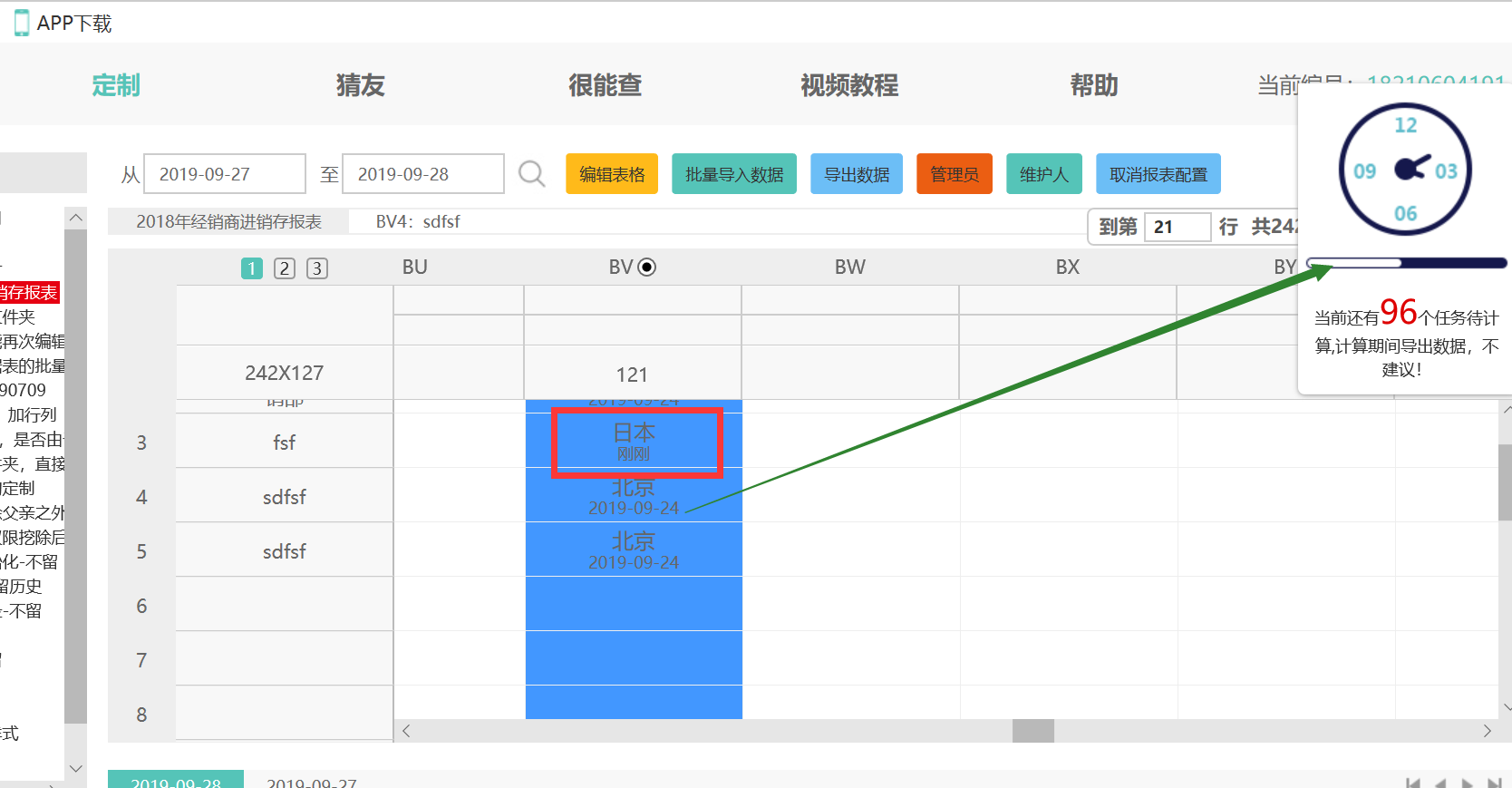
Task: Click the horizontal scrollbar thumb
Action: point(1033,731)
